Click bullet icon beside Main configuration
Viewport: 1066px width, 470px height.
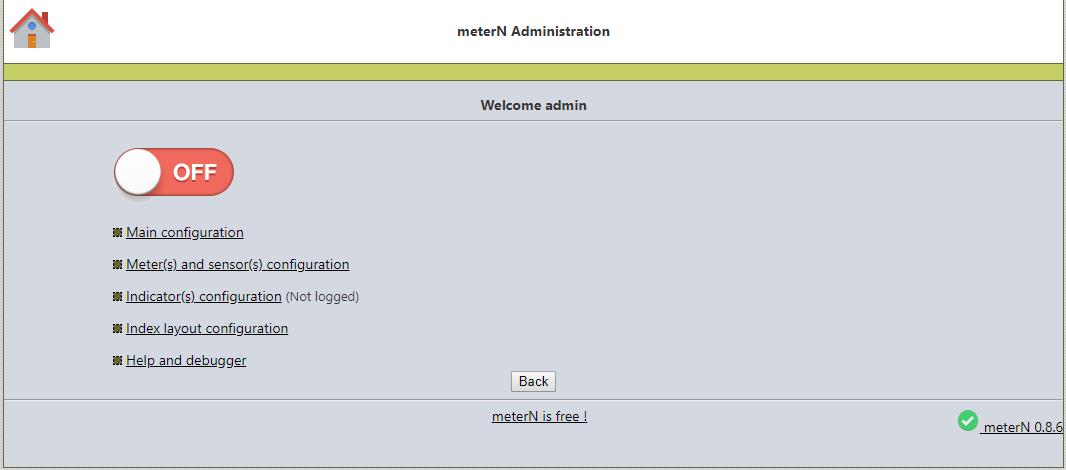117,233
